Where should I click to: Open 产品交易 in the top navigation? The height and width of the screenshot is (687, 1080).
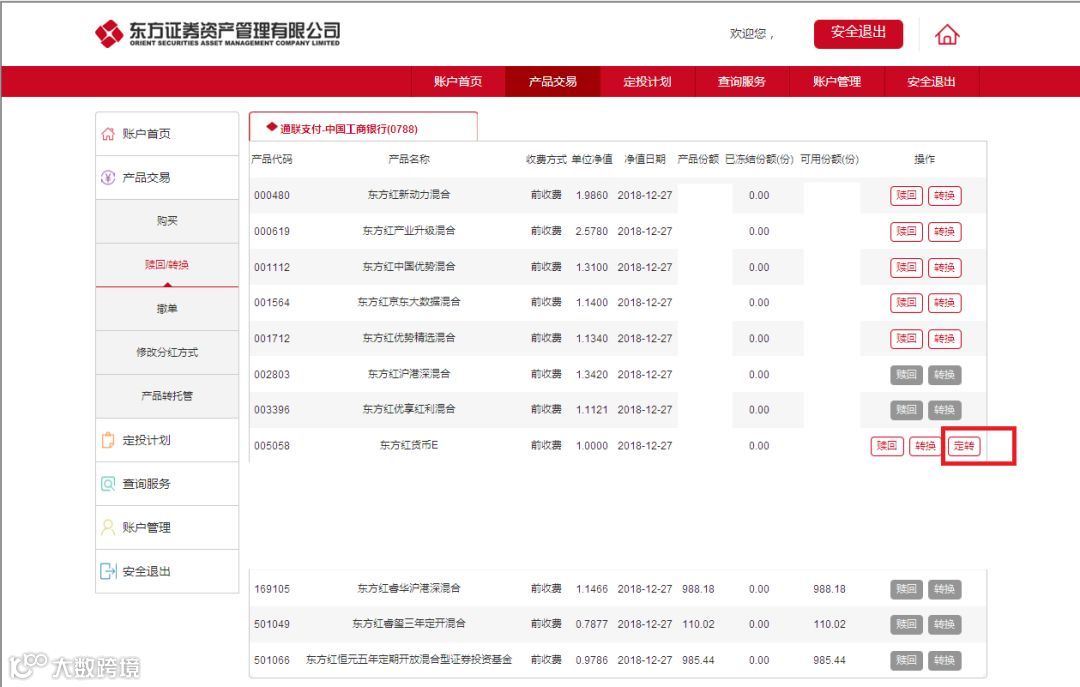click(552, 81)
